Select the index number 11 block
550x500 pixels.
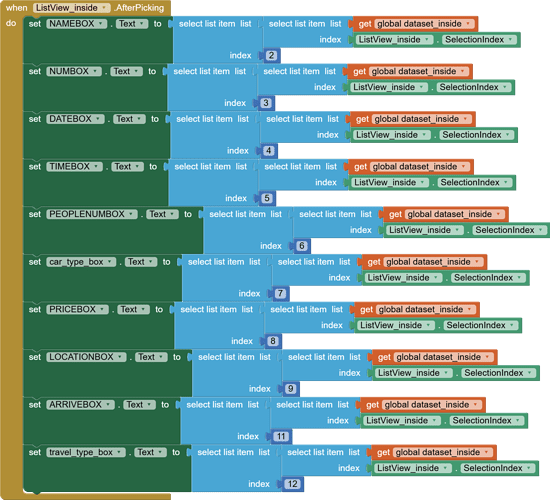pyautogui.click(x=281, y=436)
